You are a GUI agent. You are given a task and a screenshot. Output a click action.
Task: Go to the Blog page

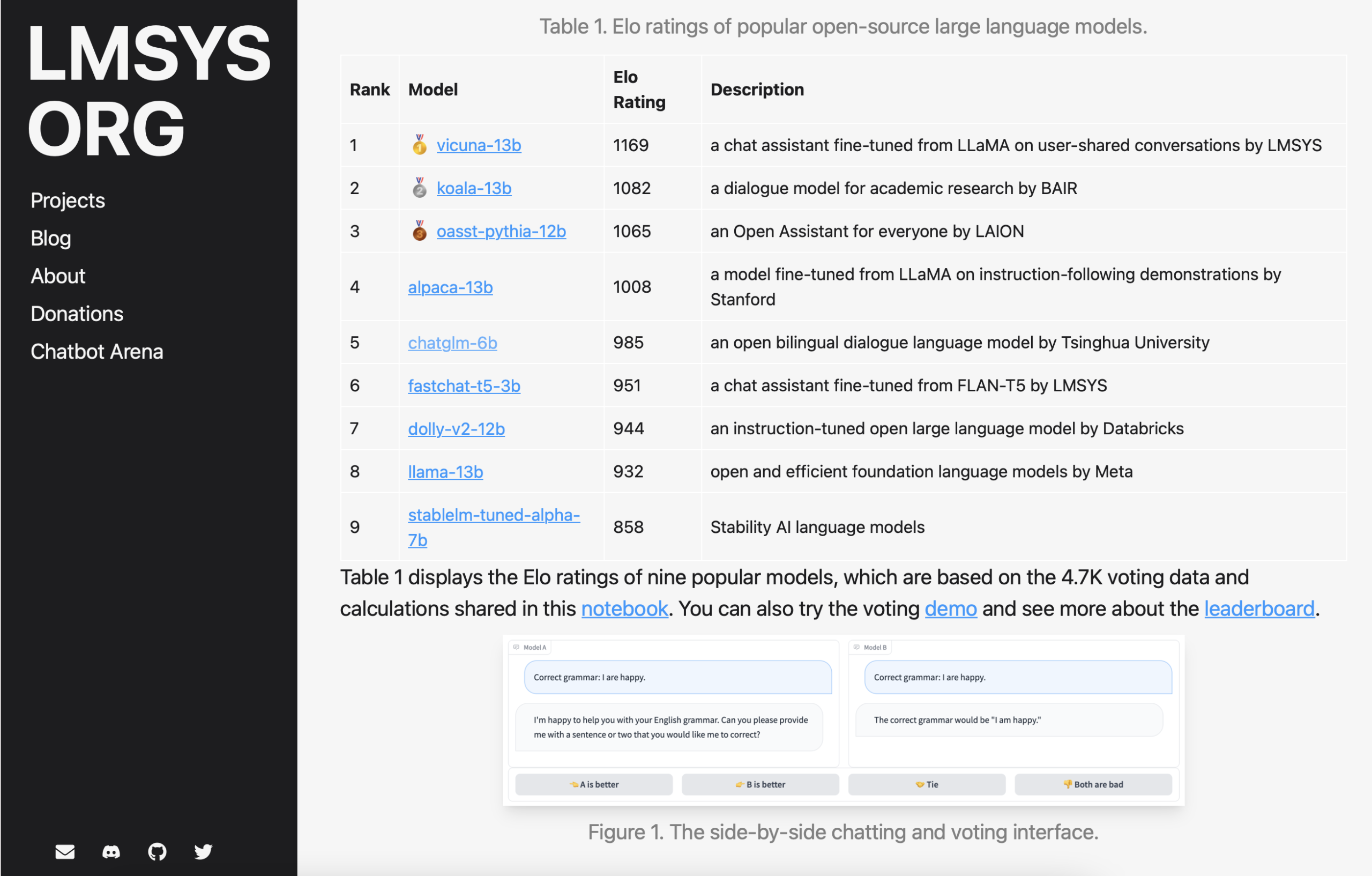[51, 238]
